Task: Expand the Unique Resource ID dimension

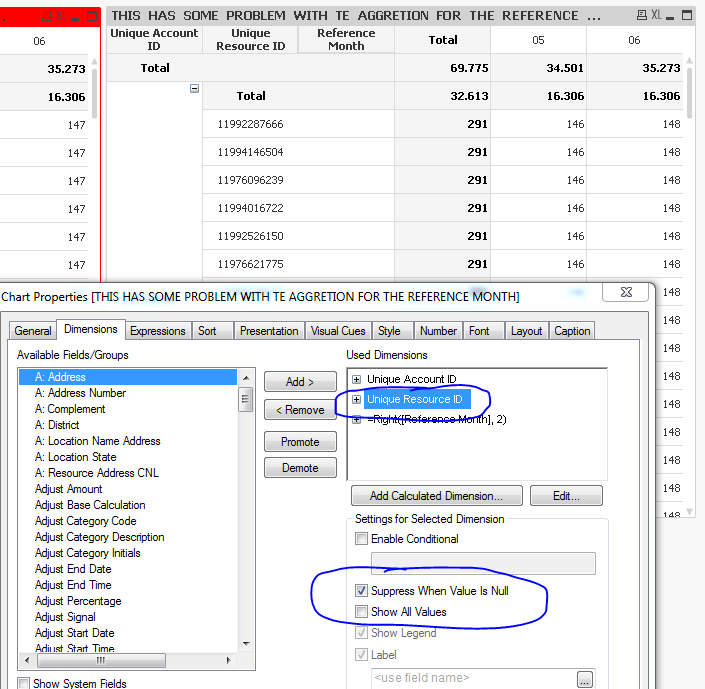Action: pyautogui.click(x=356, y=400)
